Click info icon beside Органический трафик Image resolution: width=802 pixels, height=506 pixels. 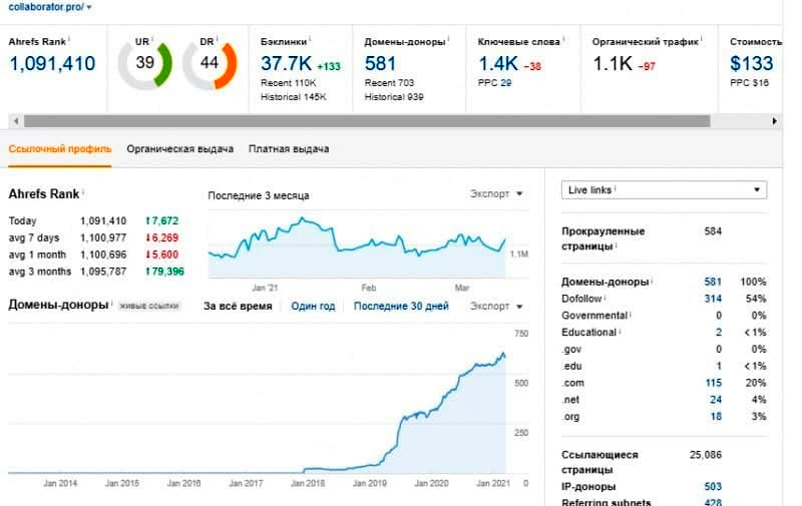[x=702, y=39]
